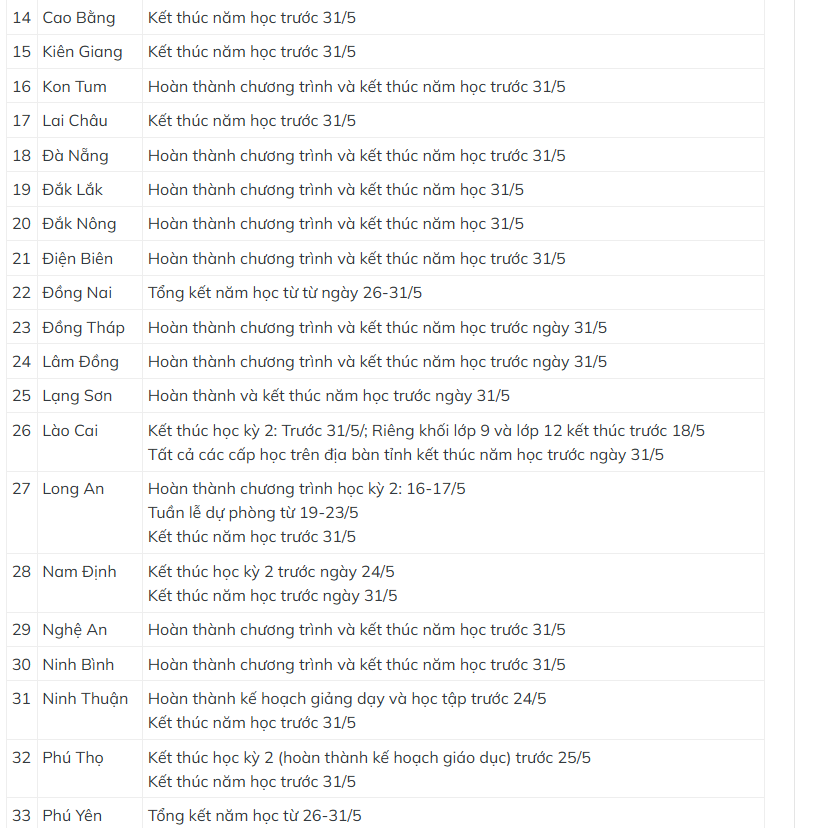828x828 pixels.
Task: Select Lai Châu in the table
Action: (75, 121)
